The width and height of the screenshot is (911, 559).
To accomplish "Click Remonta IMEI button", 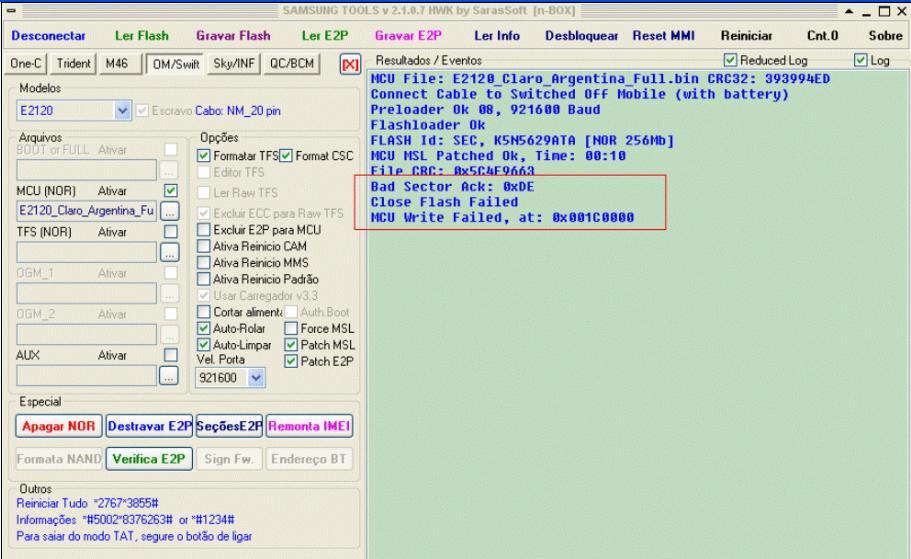I will pos(309,426).
